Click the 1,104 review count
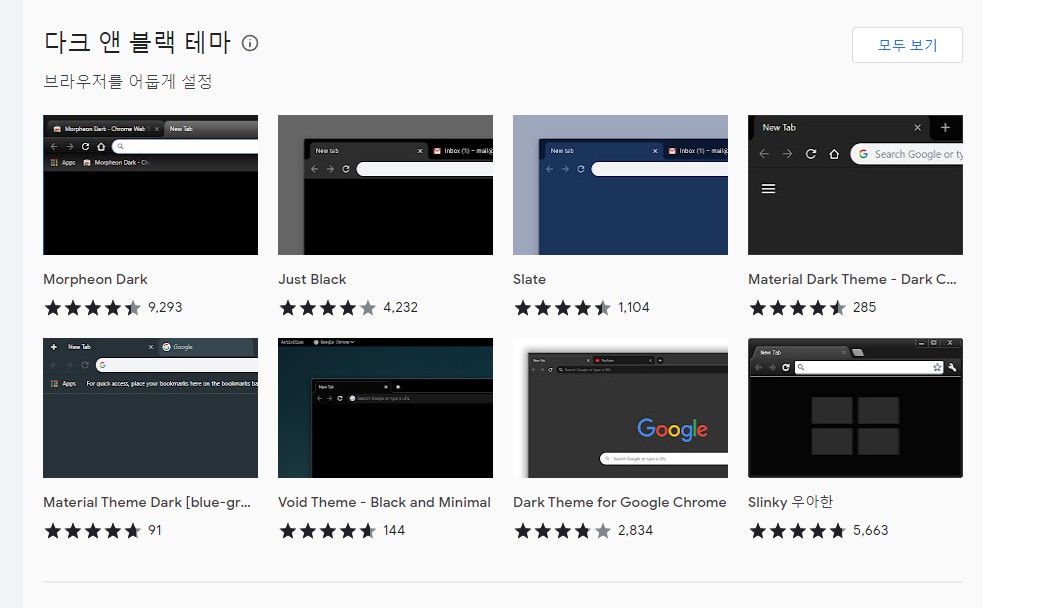Image resolution: width=1049 pixels, height=608 pixels. click(634, 308)
